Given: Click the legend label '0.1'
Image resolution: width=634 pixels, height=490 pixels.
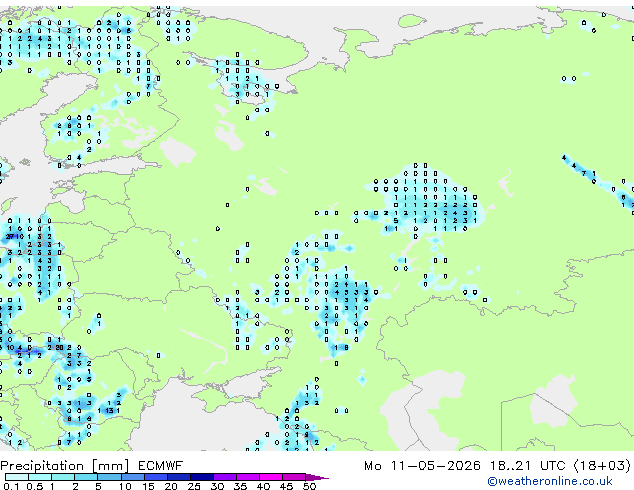Looking at the screenshot, I should coord(11,486).
